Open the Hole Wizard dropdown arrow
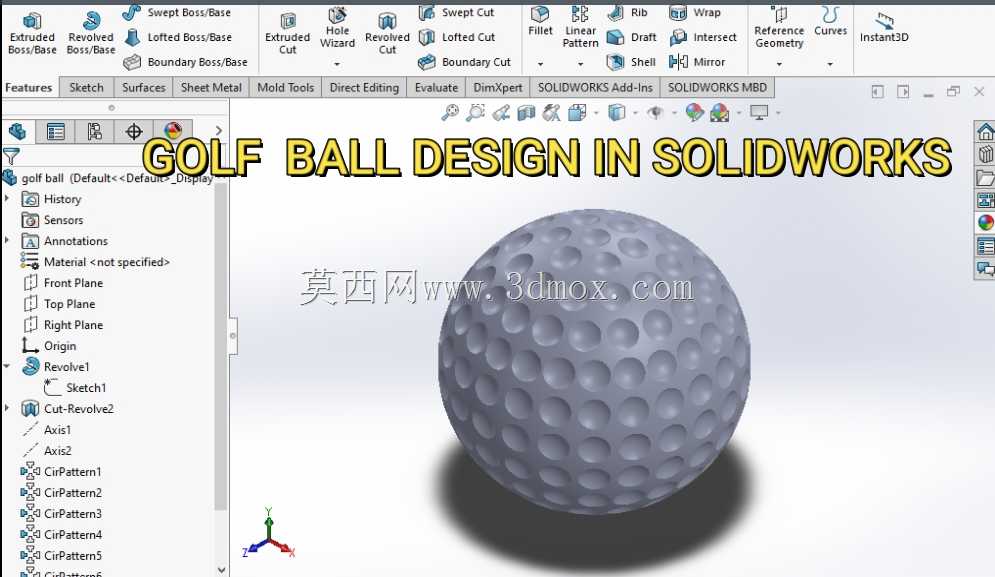This screenshot has height=577, width=995. pos(337,63)
